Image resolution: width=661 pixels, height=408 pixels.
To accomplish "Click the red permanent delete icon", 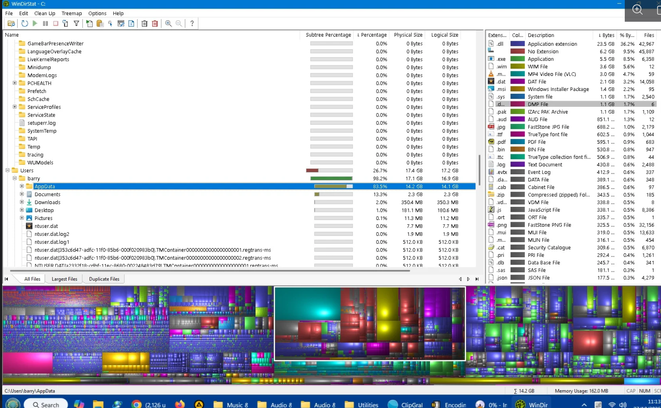I will [x=155, y=24].
